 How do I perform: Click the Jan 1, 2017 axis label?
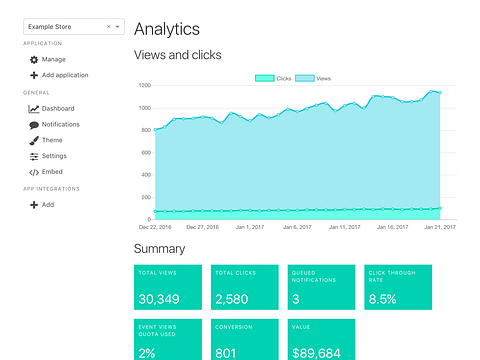tap(250, 227)
